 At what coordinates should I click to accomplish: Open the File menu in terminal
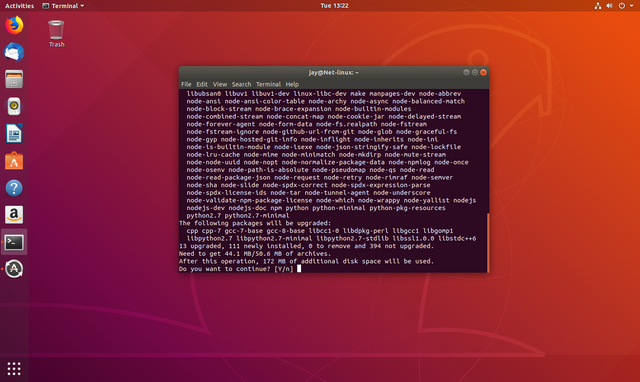(186, 84)
